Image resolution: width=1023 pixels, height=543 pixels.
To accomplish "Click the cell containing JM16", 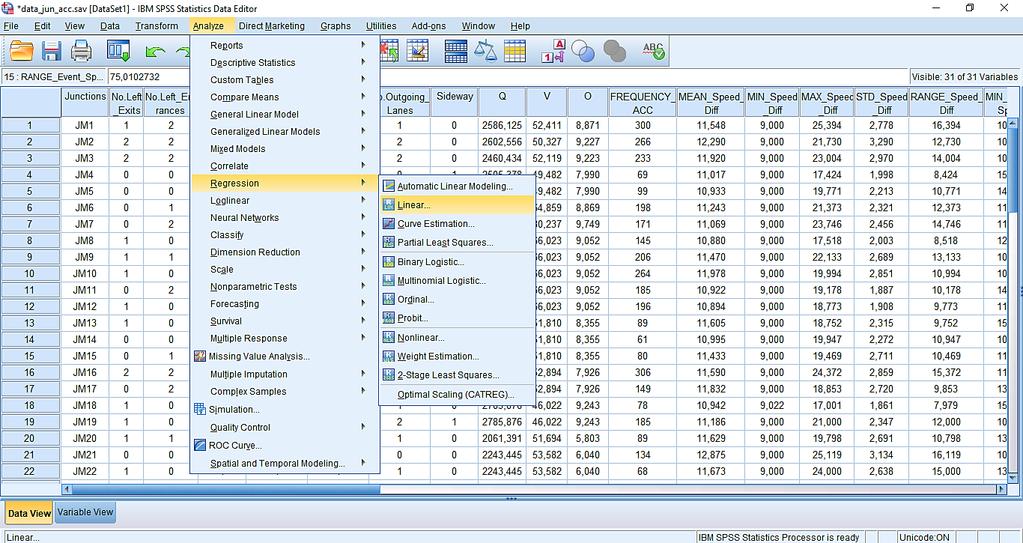I will (85, 372).
